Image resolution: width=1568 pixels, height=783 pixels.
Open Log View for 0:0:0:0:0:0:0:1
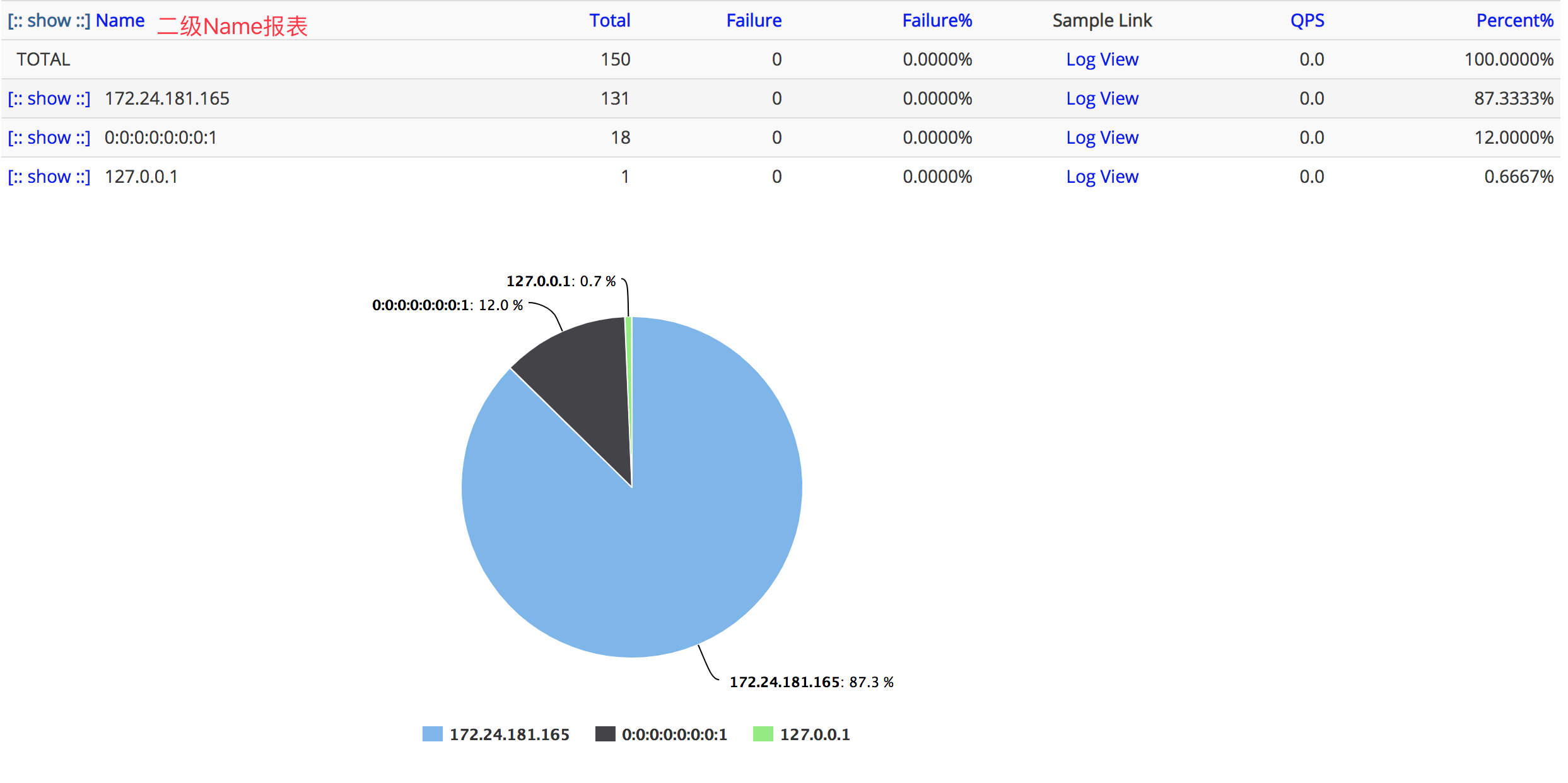click(x=1102, y=137)
